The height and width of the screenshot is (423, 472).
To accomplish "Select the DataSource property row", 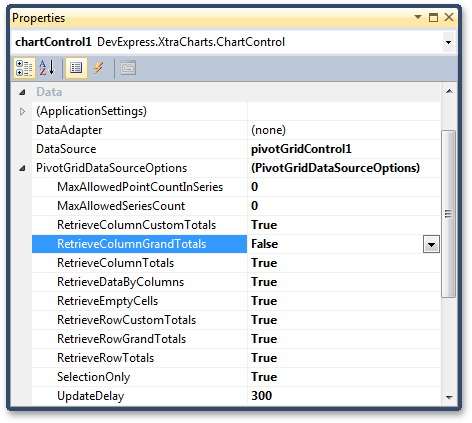I will [236, 149].
